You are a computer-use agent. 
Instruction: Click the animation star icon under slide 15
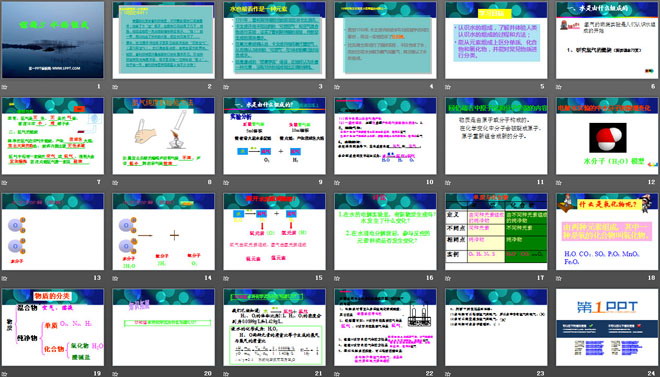226,278
